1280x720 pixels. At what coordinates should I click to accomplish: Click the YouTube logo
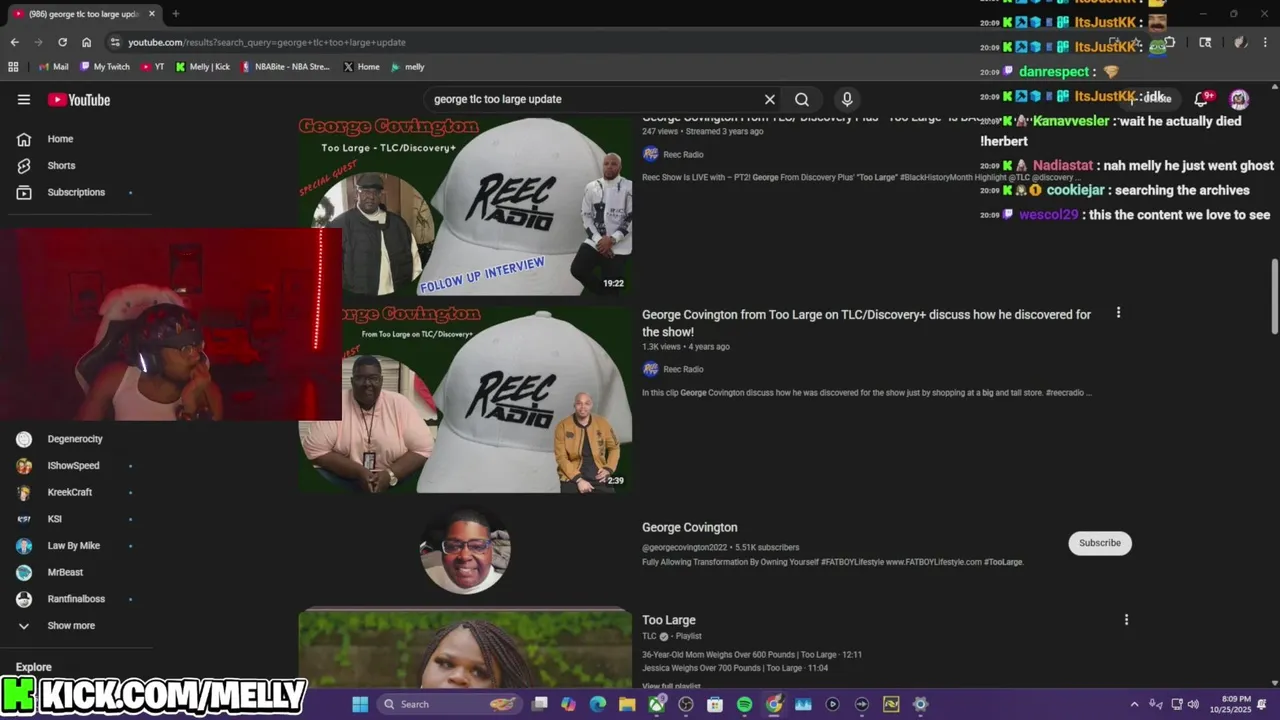click(79, 100)
